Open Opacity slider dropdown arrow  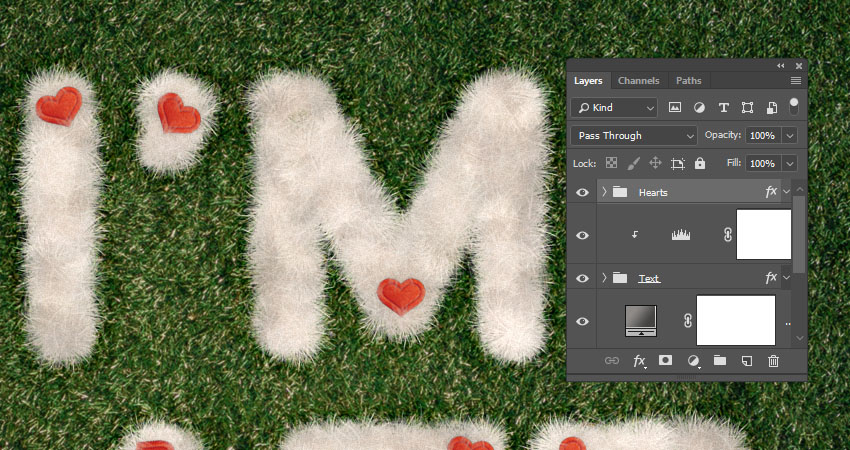(789, 136)
